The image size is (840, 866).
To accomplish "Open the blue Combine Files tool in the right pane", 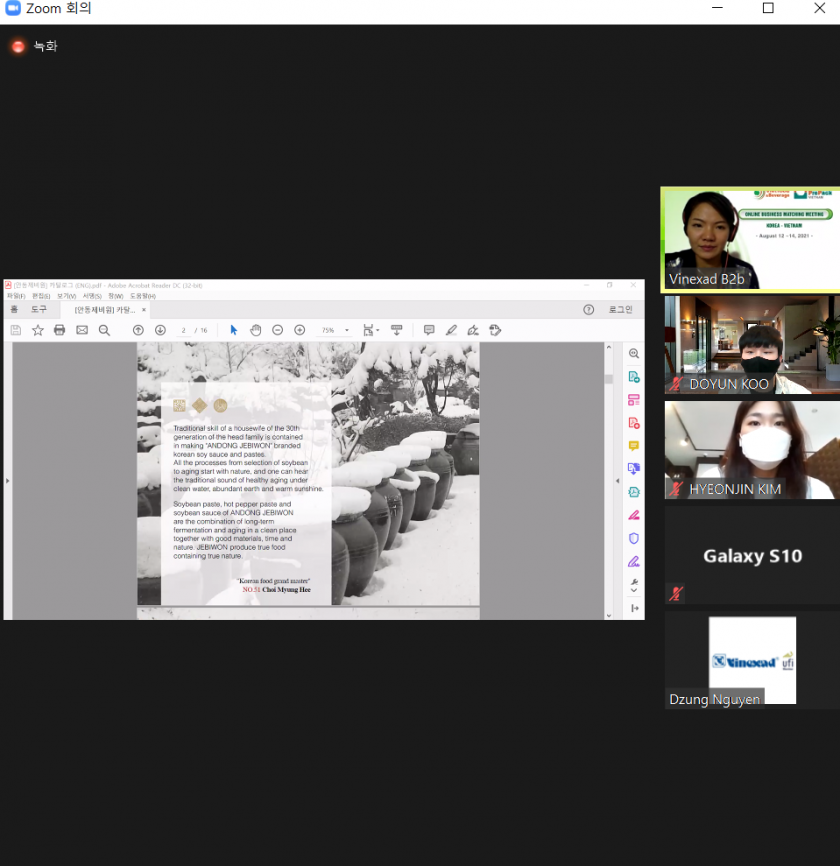I will (x=634, y=469).
